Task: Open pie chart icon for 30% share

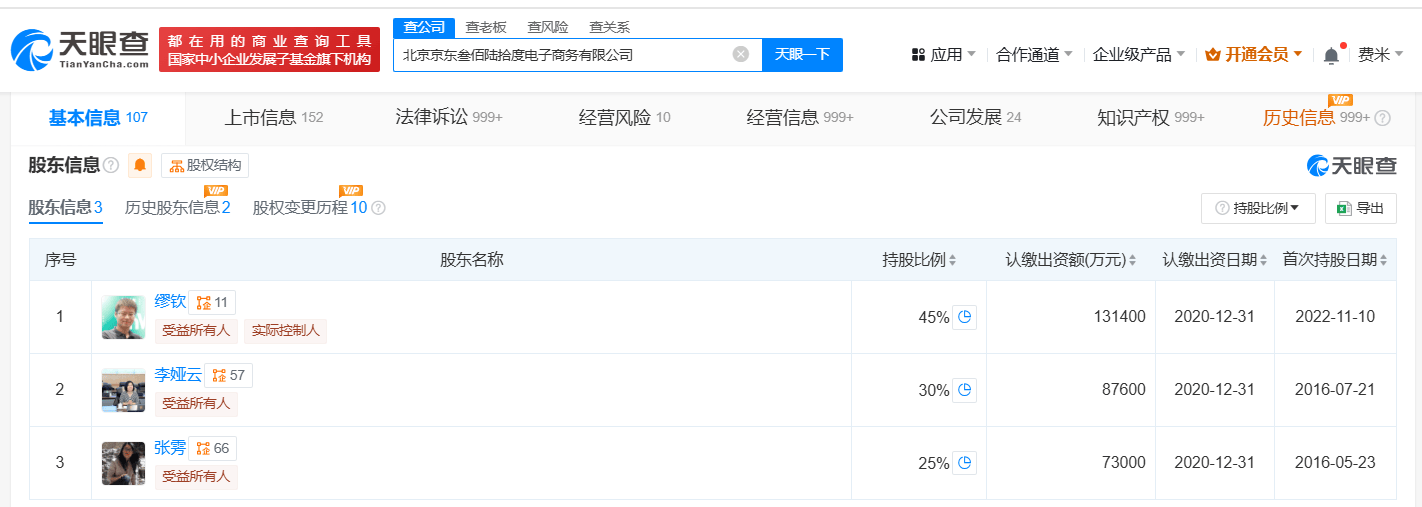Action: click(x=965, y=390)
